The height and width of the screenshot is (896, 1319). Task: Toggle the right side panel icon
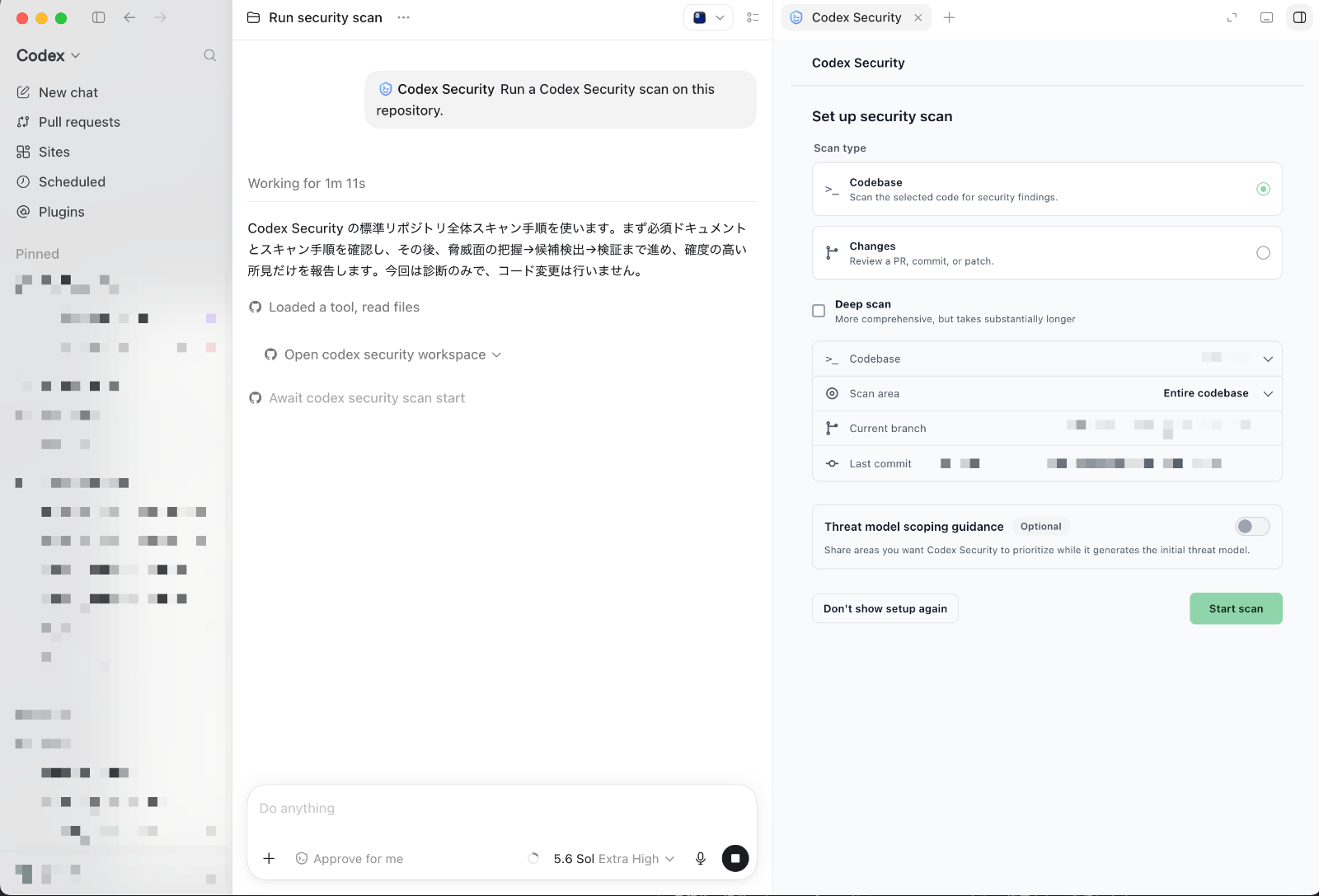pyautogui.click(x=1299, y=17)
